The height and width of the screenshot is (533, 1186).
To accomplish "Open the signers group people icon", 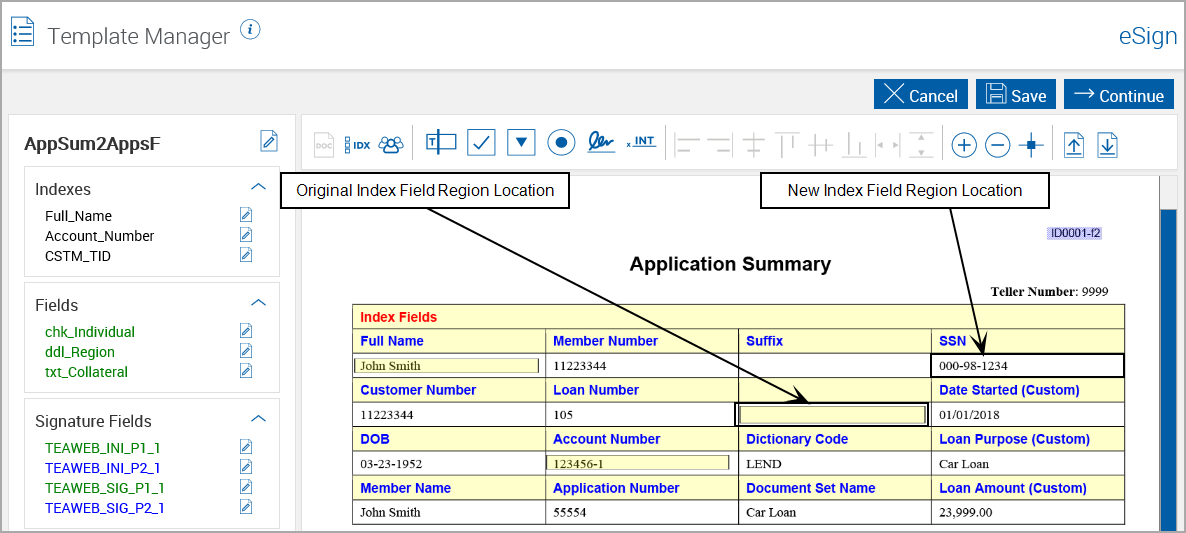I will coord(390,144).
